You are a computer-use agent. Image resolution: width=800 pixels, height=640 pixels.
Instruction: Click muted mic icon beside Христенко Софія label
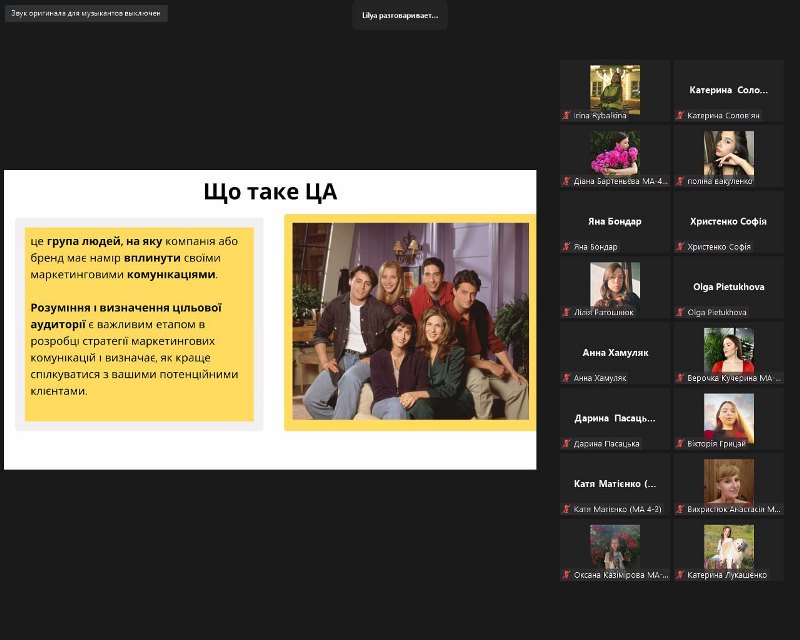(680, 247)
